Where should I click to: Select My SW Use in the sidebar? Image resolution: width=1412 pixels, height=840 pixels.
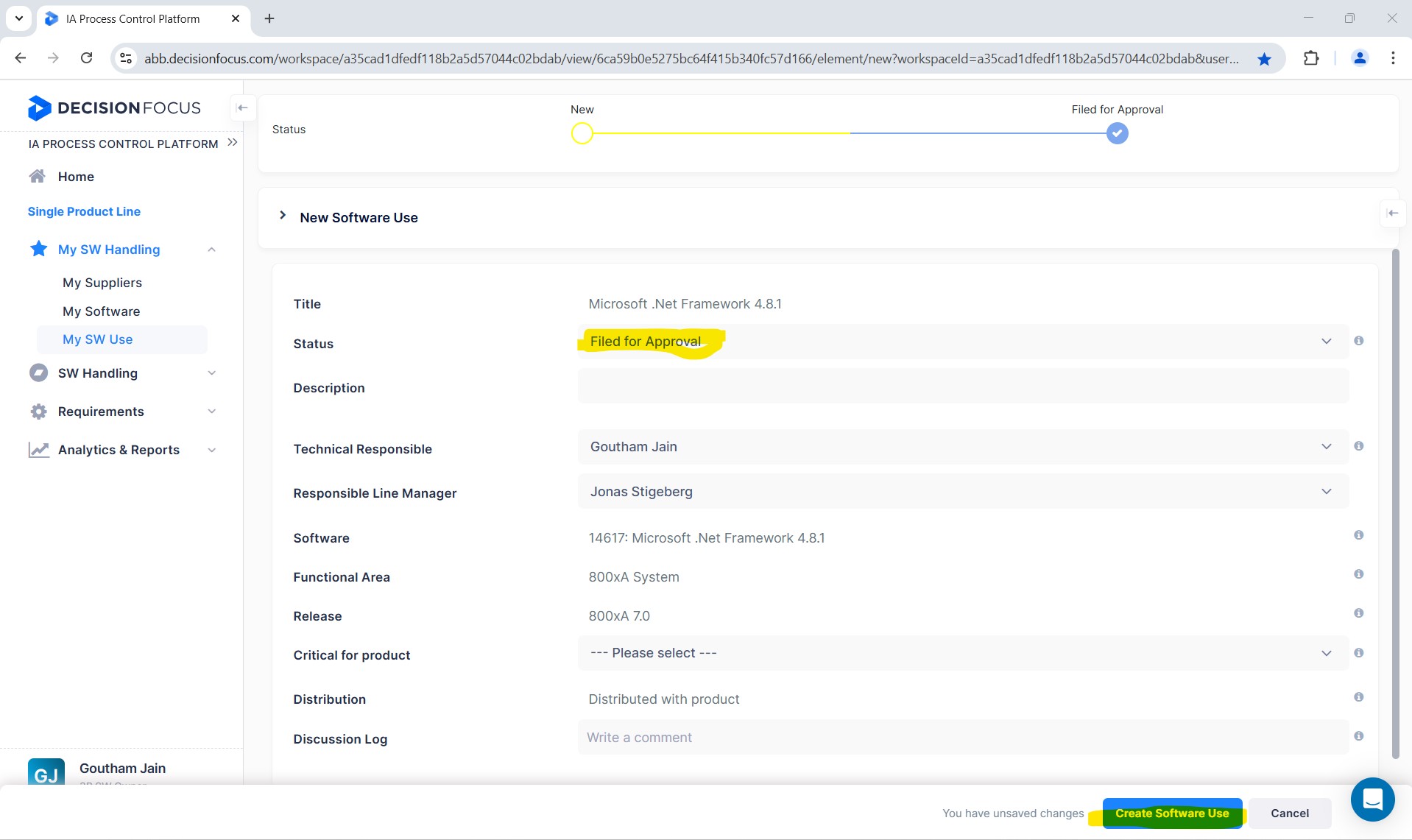(121, 339)
